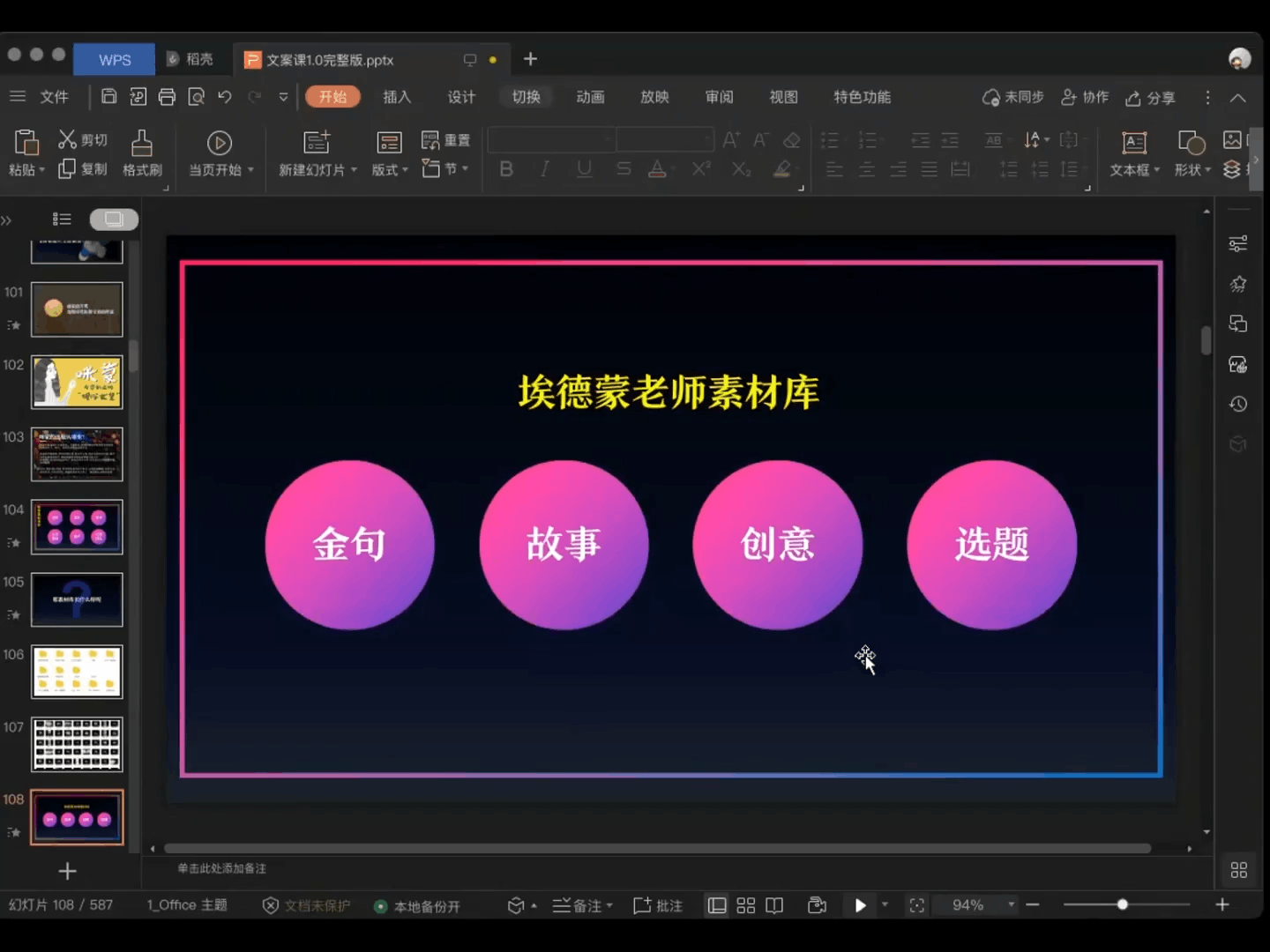Click the Print icon in quick toolbar
This screenshot has height=952, width=1270.
[x=167, y=97]
